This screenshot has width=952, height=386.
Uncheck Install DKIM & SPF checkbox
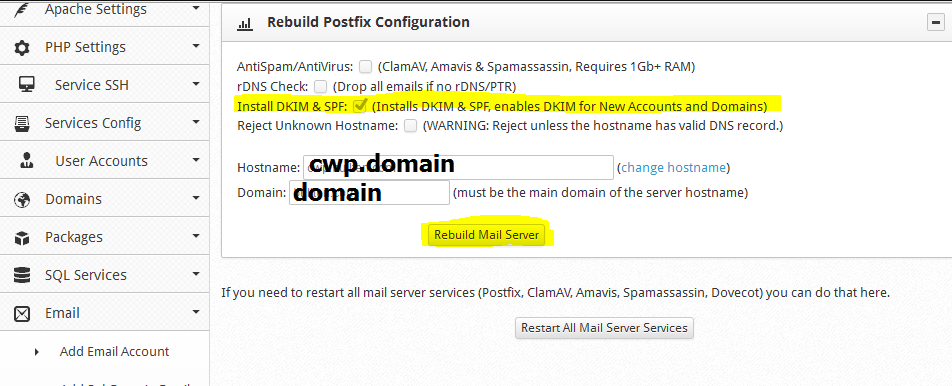coord(360,106)
